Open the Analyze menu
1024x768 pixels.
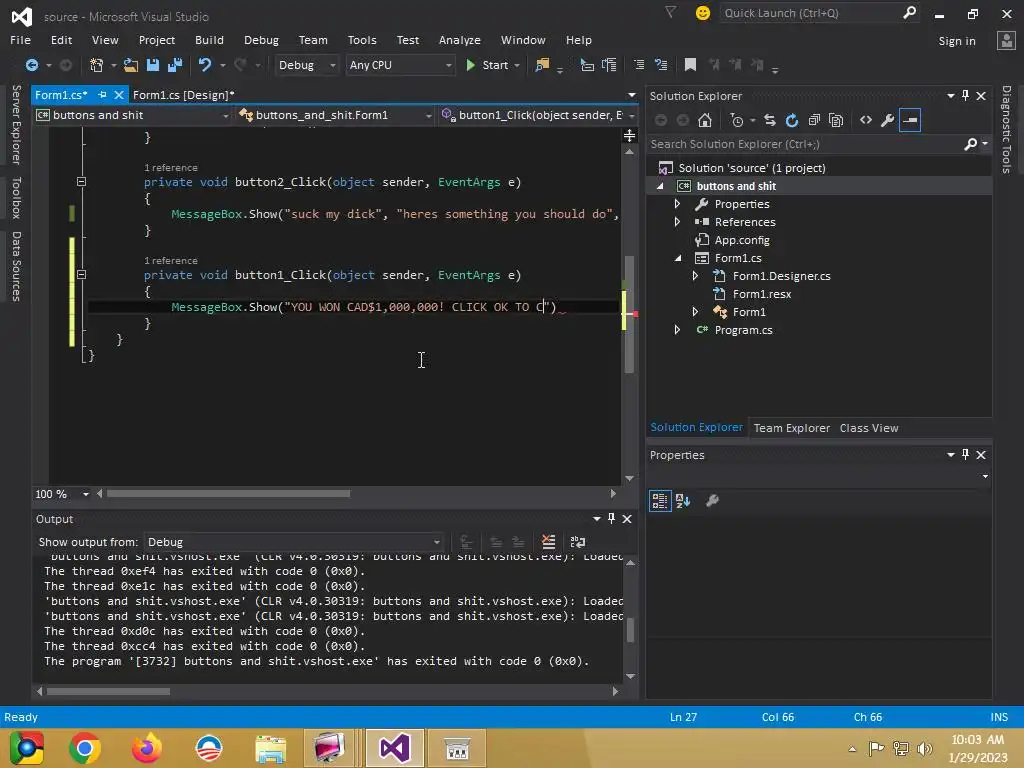(460, 40)
